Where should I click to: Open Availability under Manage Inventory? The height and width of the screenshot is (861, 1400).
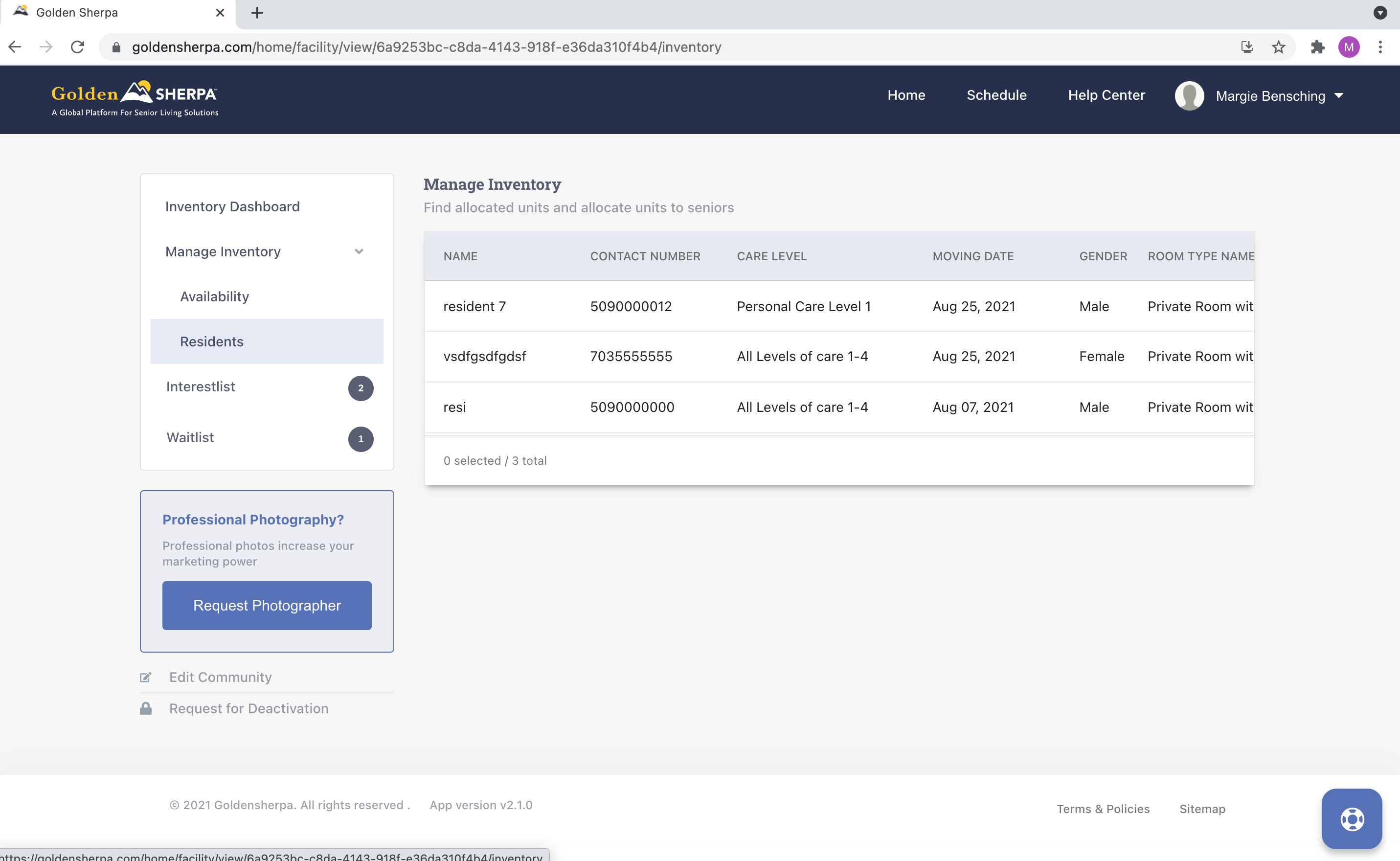[x=215, y=296]
